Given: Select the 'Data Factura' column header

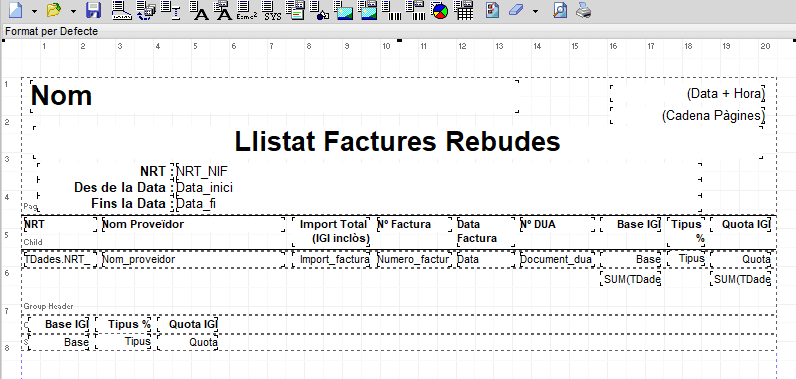Looking at the screenshot, I should pos(486,231).
